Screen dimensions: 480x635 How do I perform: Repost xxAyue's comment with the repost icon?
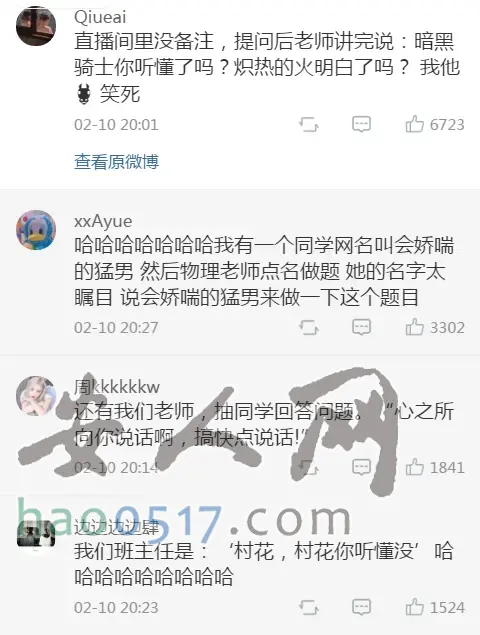point(309,328)
